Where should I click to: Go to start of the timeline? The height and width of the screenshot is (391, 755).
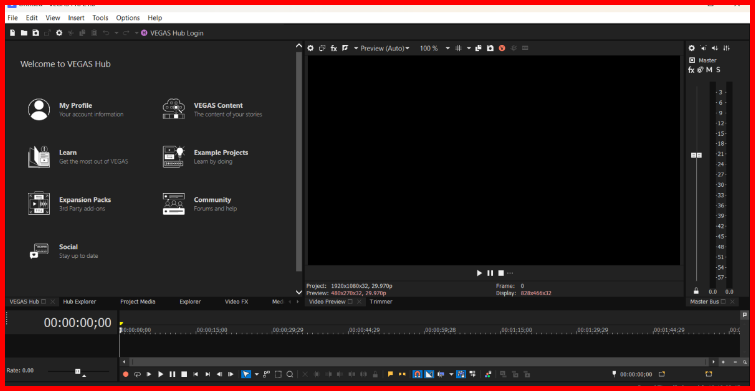click(195, 374)
